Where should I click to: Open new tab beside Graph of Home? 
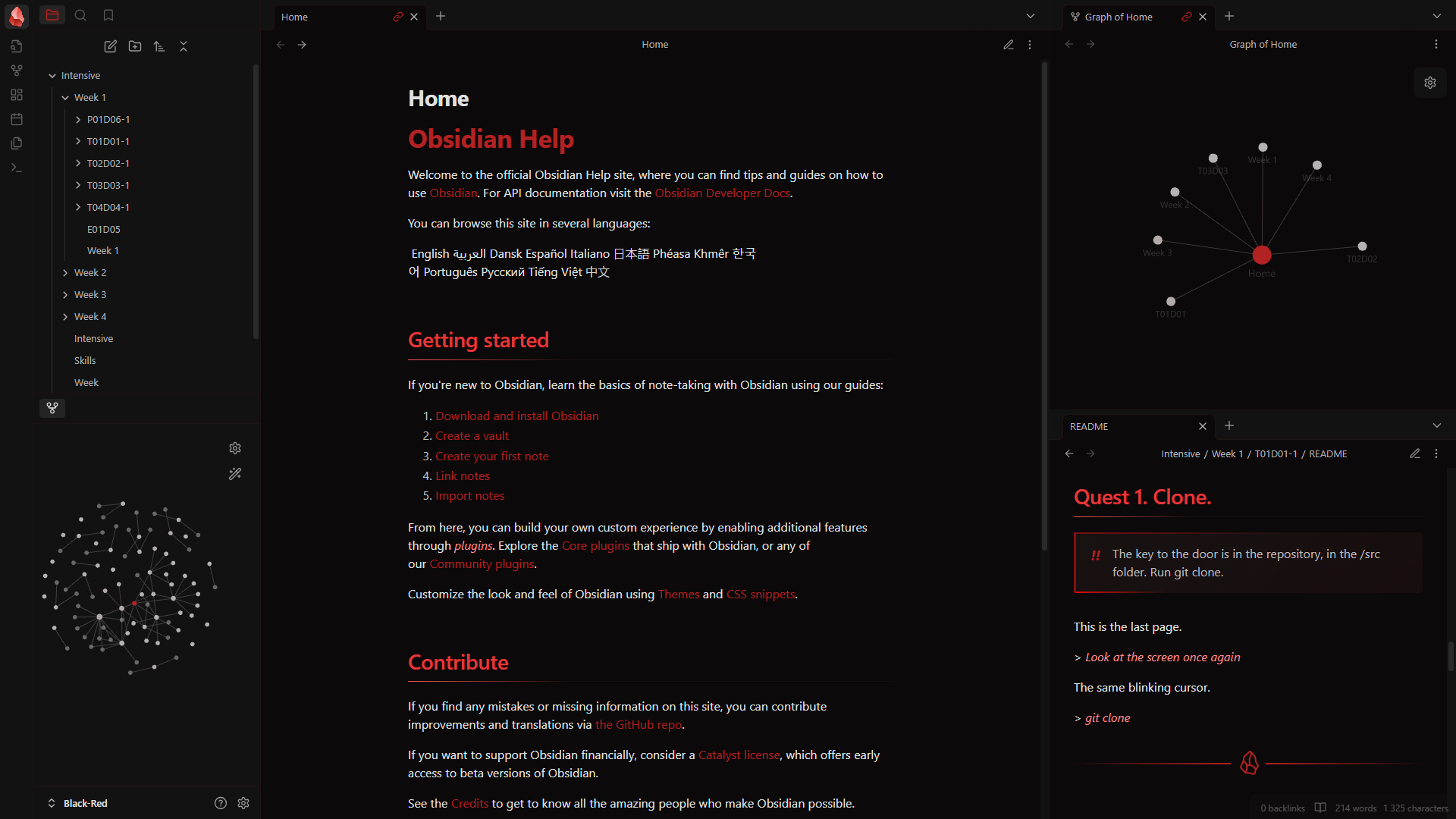coord(1229,16)
